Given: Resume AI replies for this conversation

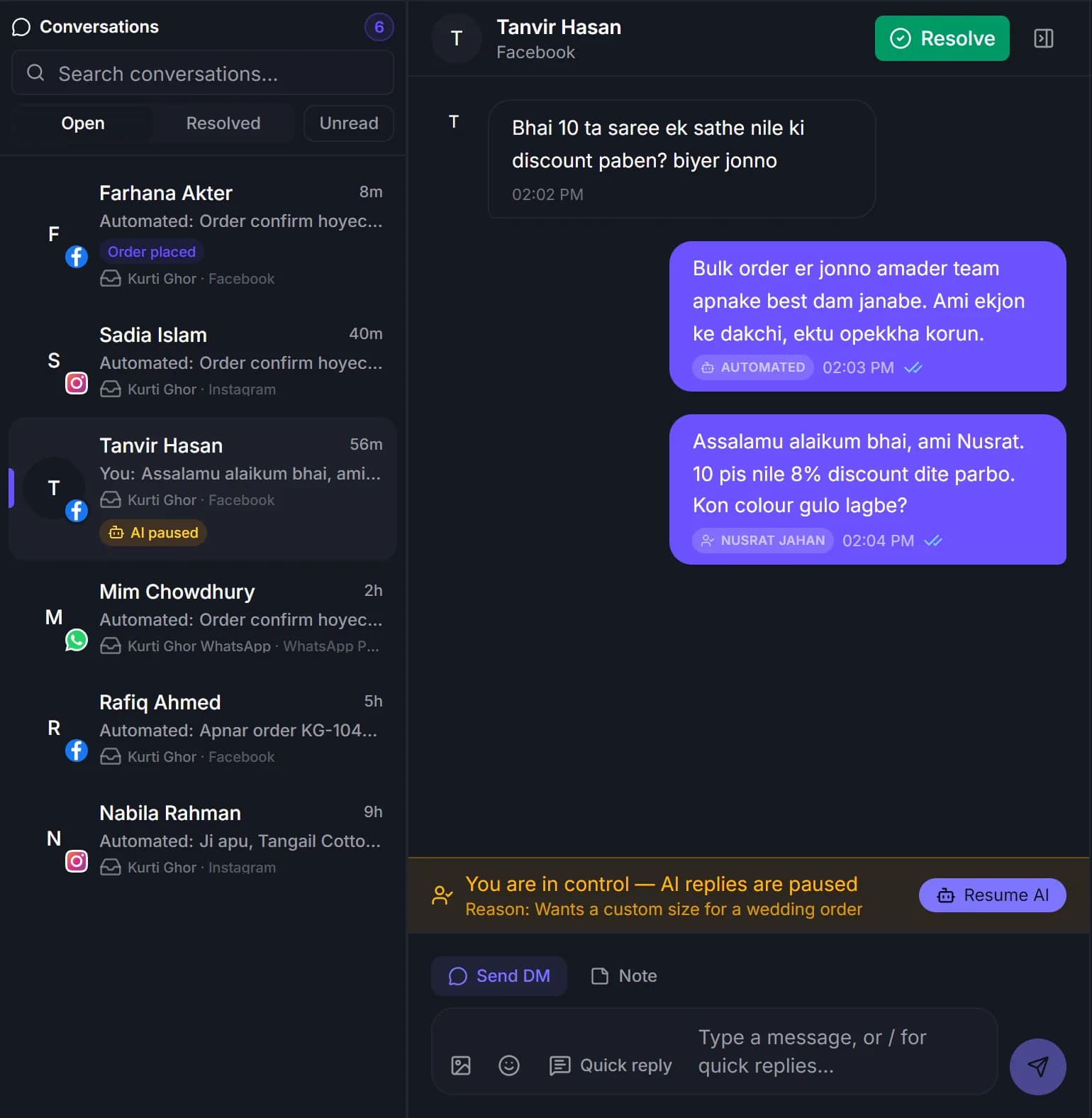Looking at the screenshot, I should (992, 895).
